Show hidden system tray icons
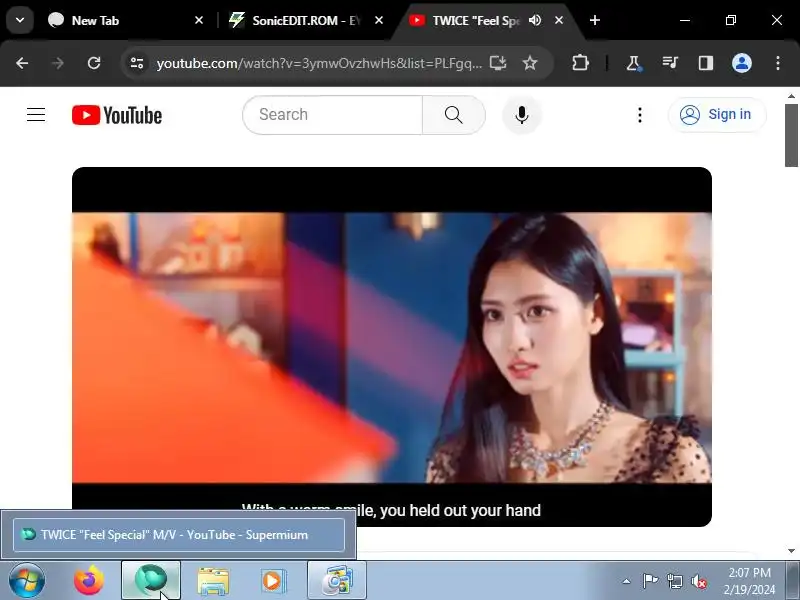This screenshot has width=800, height=600. pyautogui.click(x=627, y=581)
